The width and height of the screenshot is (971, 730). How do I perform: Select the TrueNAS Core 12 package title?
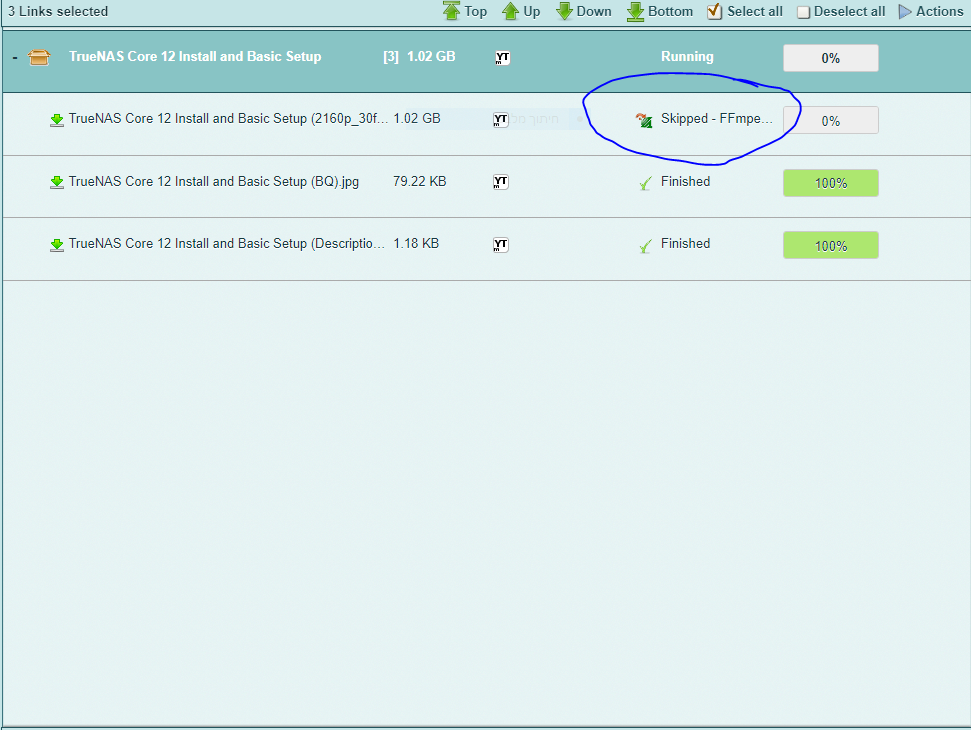coord(195,56)
